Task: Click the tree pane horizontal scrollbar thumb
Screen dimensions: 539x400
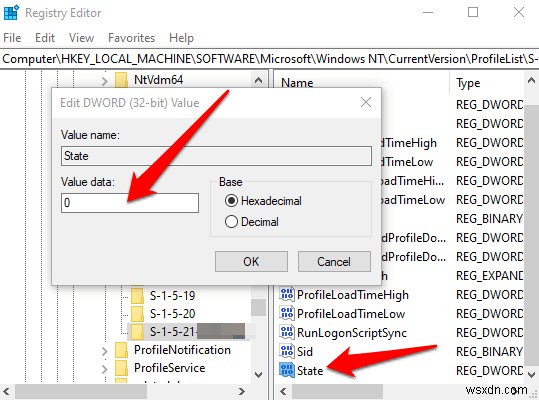Action: [81, 391]
